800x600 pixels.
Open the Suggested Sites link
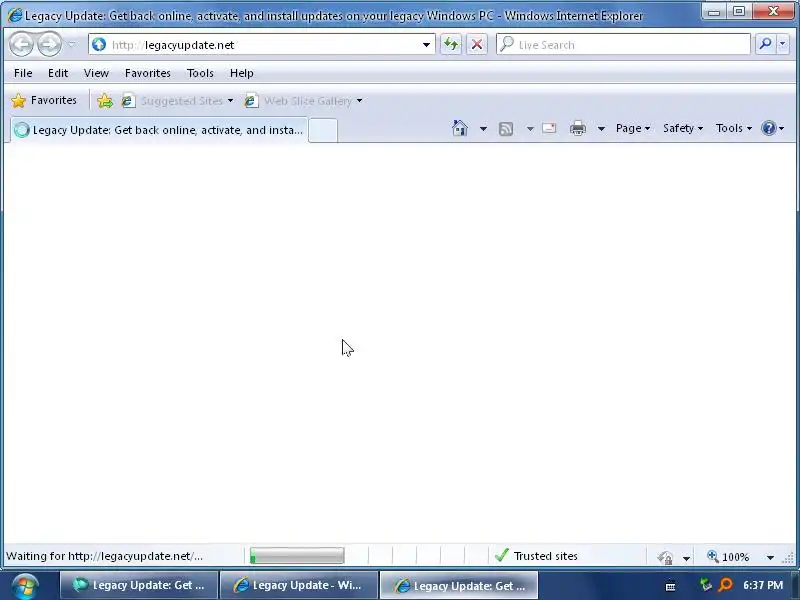pos(178,101)
